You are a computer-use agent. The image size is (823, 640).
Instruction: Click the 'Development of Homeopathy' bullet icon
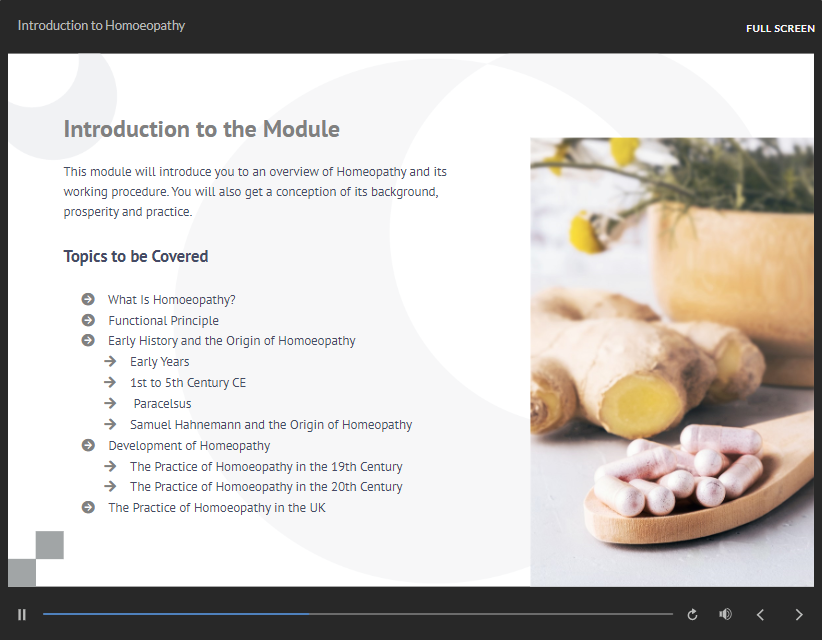(88, 446)
